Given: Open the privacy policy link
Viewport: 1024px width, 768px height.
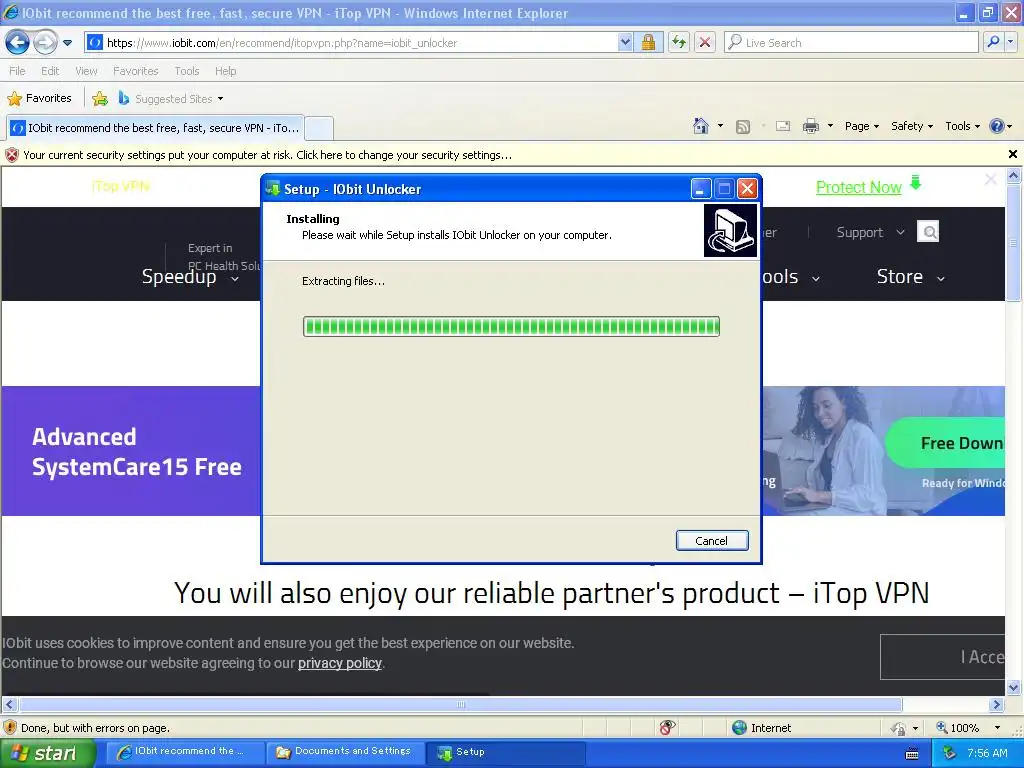Looking at the screenshot, I should [340, 663].
